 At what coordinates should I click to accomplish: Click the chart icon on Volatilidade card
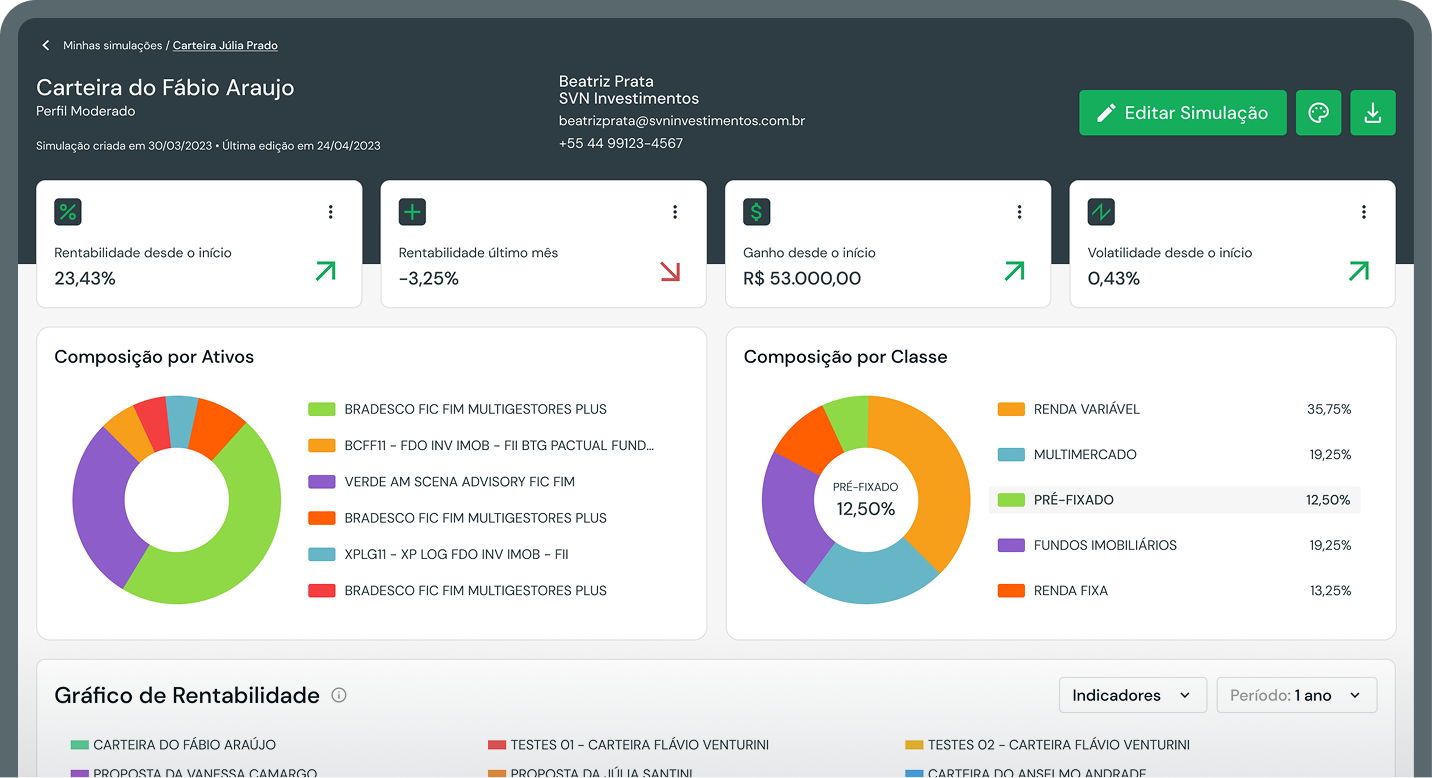click(x=1100, y=212)
